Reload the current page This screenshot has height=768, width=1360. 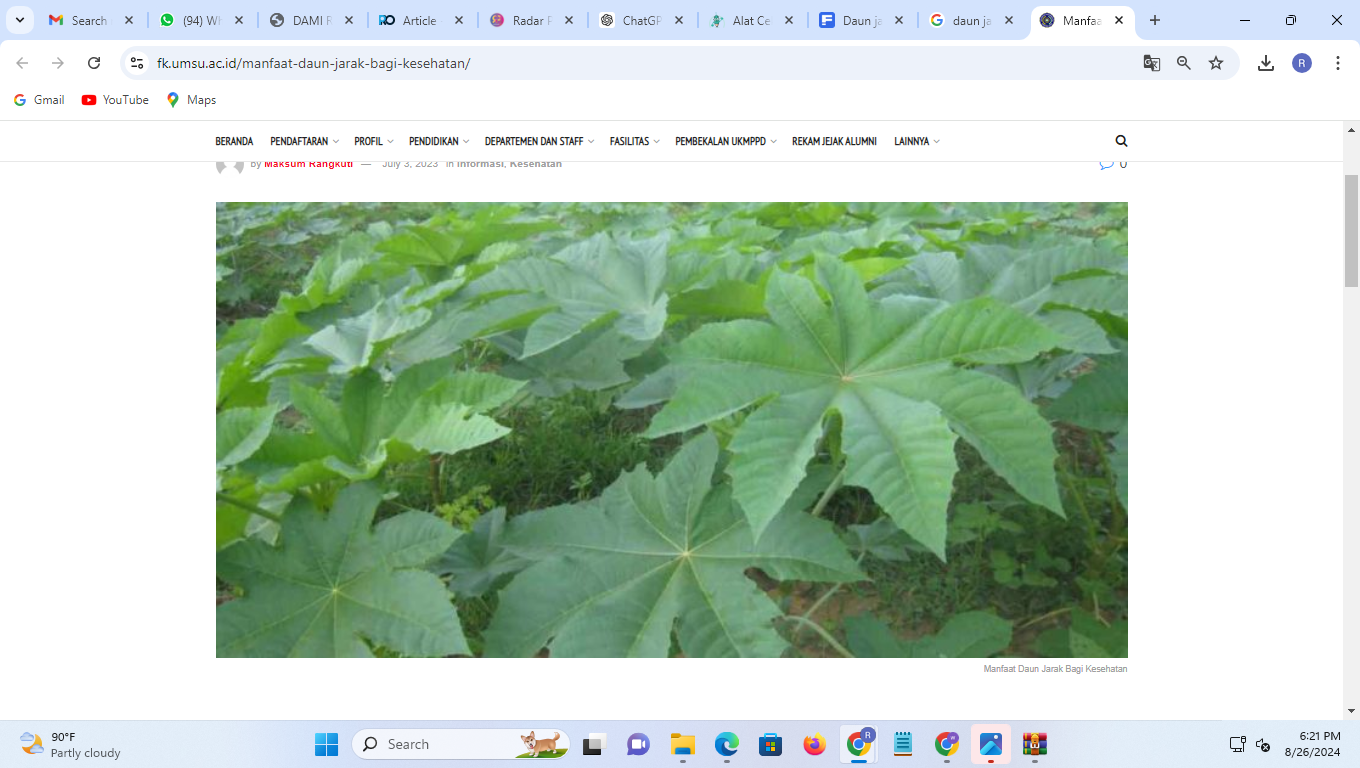click(94, 62)
